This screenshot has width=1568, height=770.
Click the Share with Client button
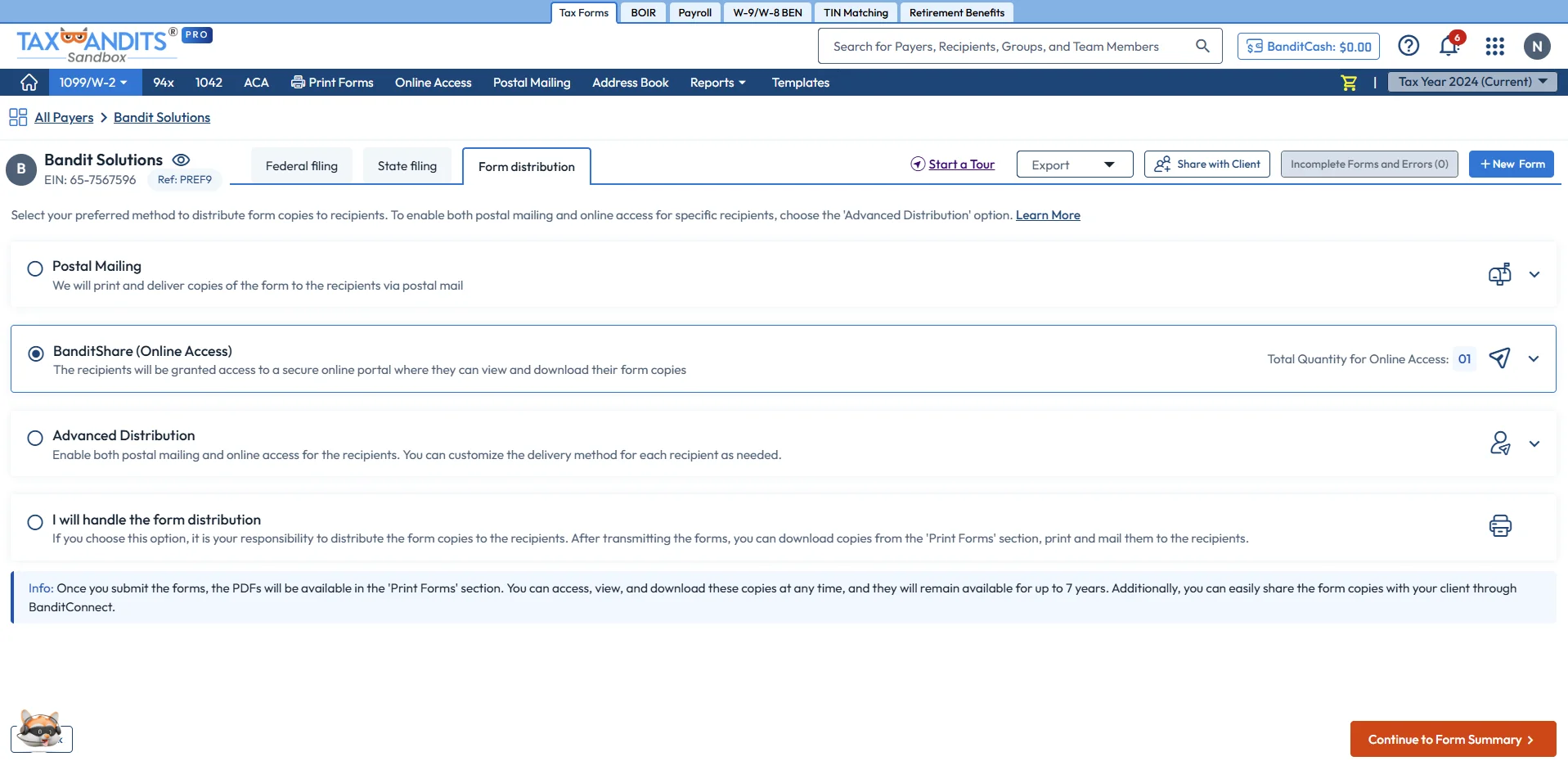(1207, 164)
